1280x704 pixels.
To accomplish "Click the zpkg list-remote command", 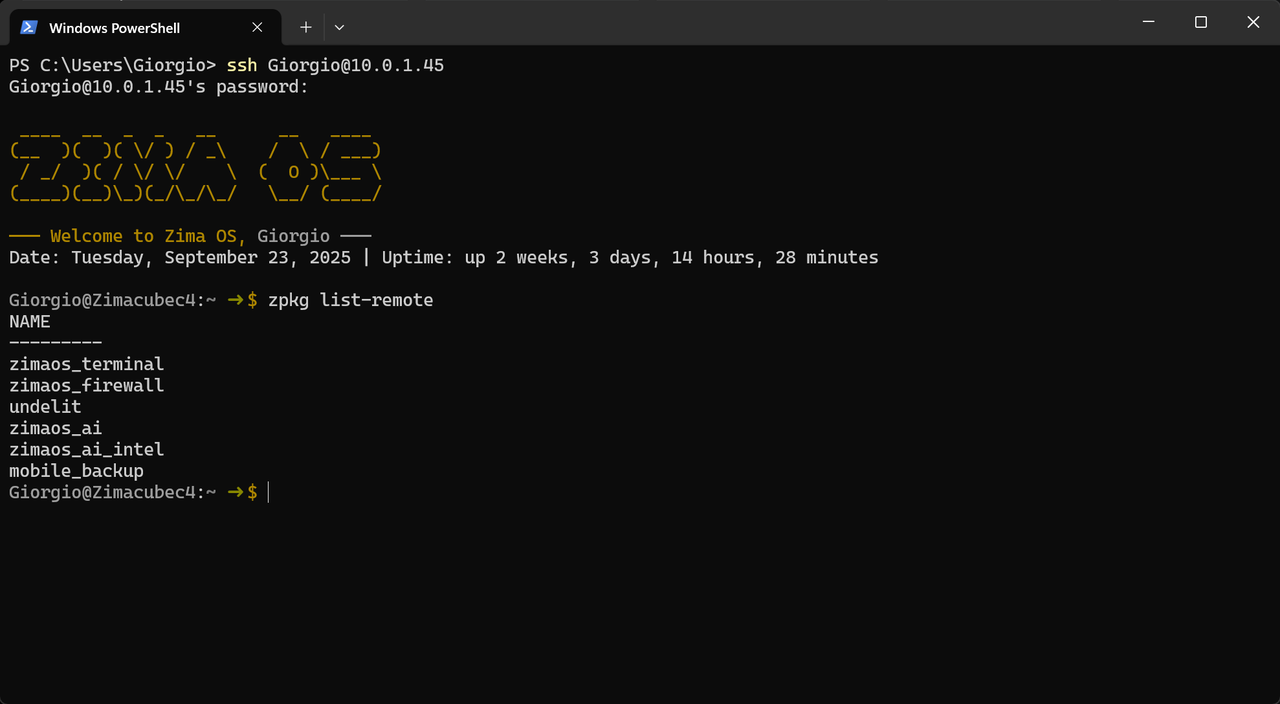I will point(350,300).
